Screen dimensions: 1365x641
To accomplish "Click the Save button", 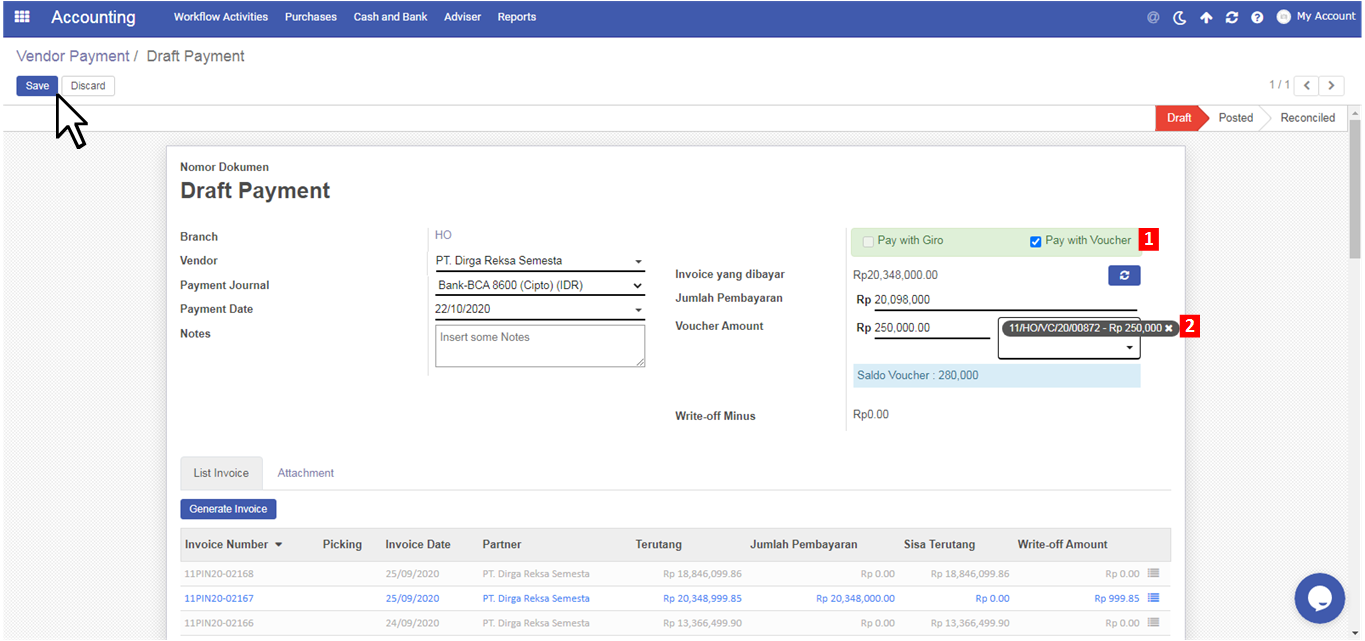I will point(37,86).
